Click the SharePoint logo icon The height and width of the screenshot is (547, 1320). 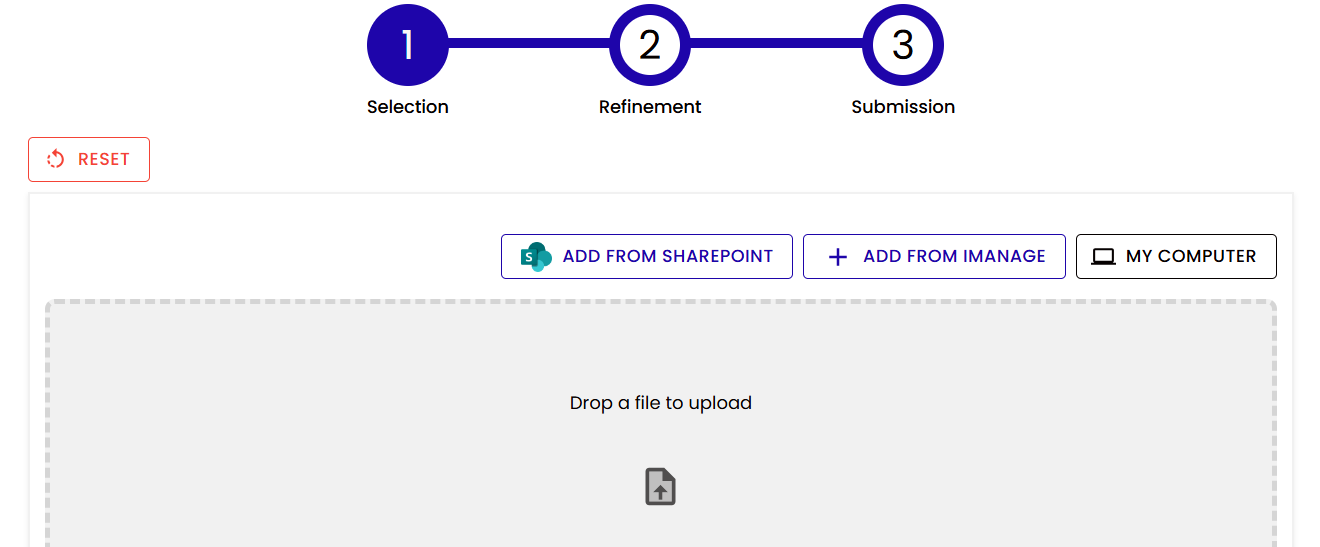[536, 257]
